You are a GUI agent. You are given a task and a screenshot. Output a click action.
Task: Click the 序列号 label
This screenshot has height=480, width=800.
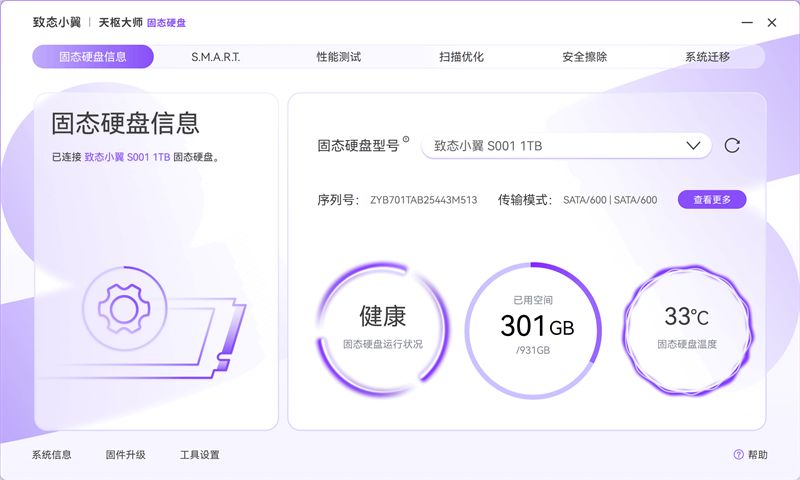338,200
